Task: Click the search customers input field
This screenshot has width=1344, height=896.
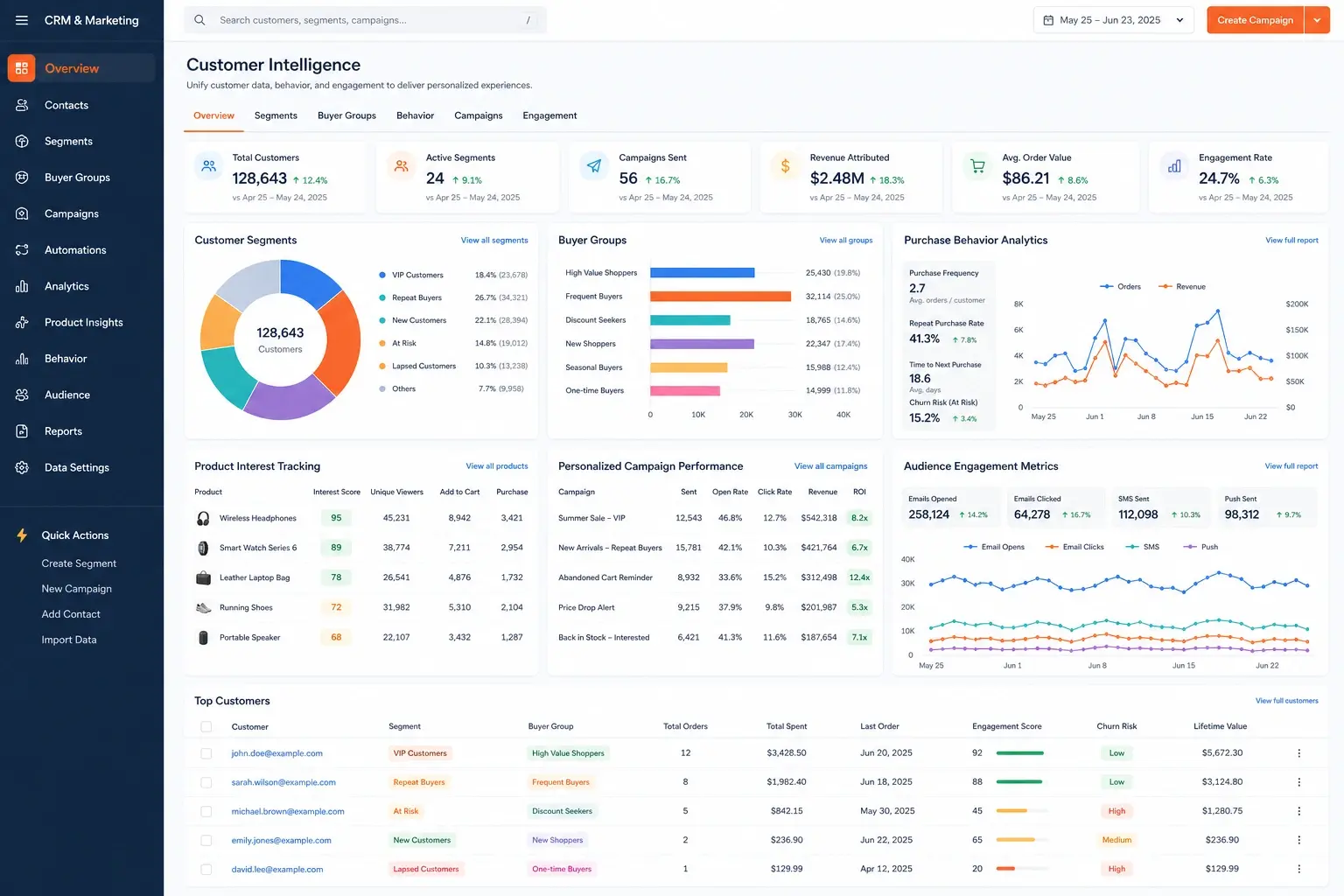Action: coord(366,20)
